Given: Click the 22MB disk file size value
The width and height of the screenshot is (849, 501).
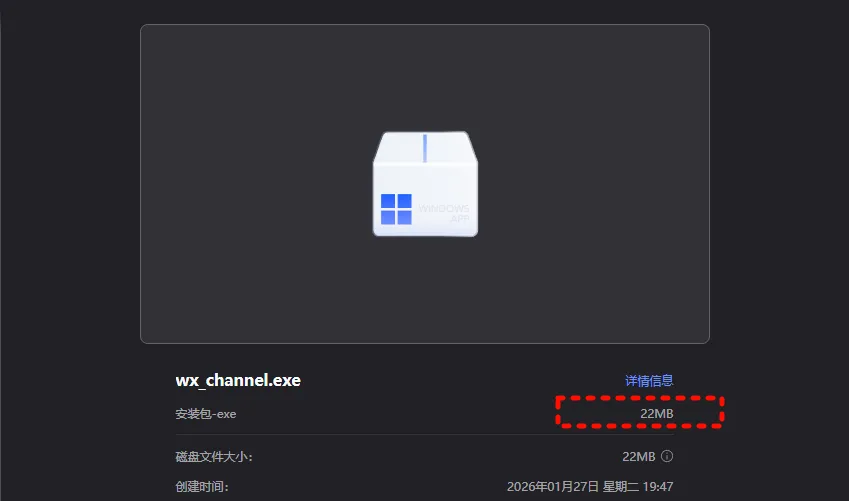Looking at the screenshot, I should coord(638,457).
